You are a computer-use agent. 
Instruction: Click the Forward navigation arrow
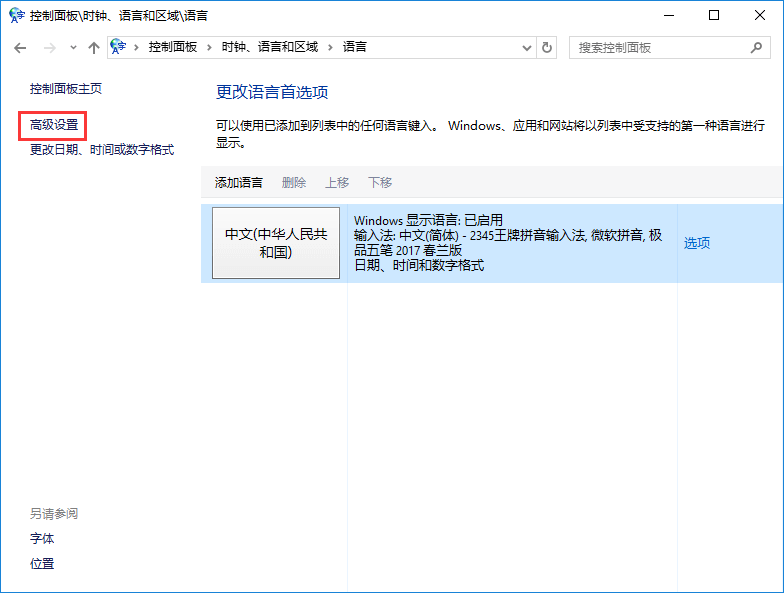[49, 47]
